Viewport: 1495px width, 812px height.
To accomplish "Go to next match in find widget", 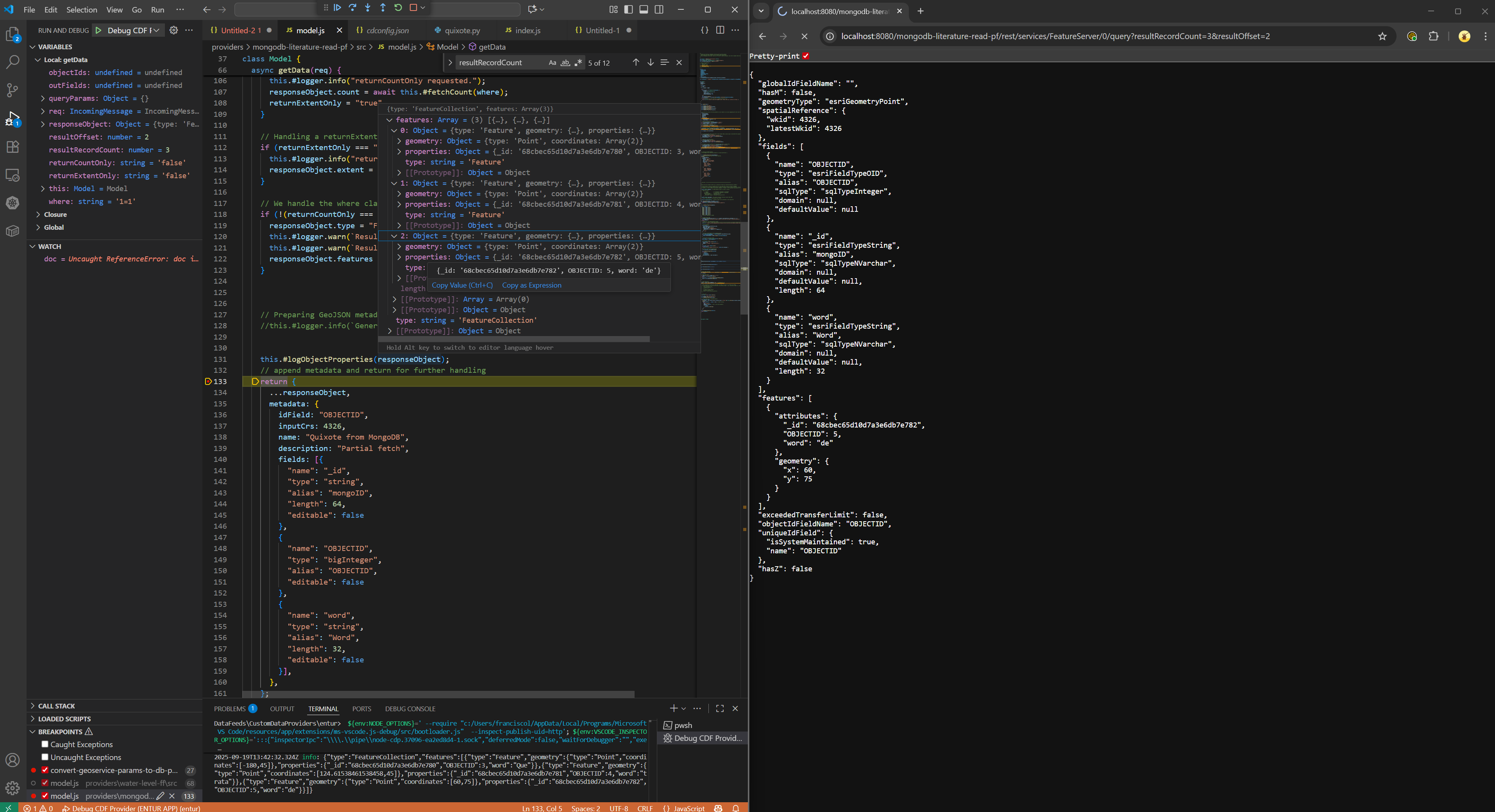I will point(650,63).
